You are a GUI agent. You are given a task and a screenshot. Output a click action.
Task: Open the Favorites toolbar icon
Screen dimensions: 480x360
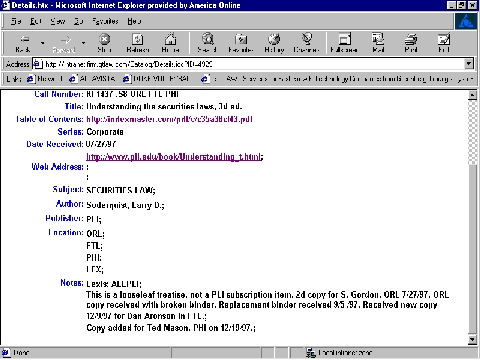[x=241, y=39]
